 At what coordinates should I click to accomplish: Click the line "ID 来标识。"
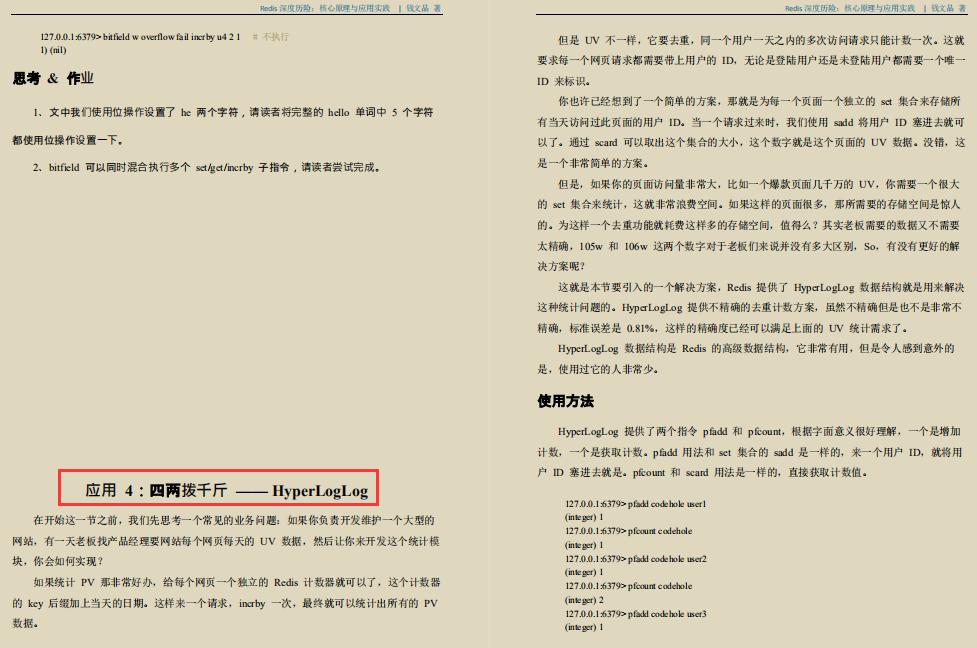coord(564,82)
